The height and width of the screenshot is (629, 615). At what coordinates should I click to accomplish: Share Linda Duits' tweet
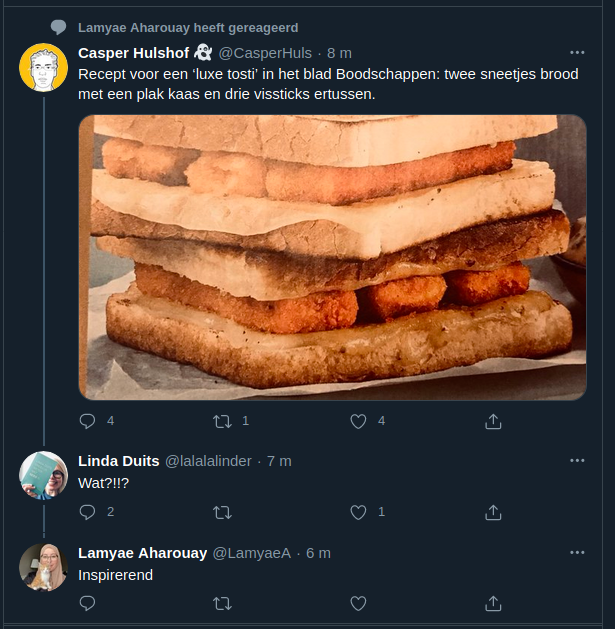click(x=493, y=512)
